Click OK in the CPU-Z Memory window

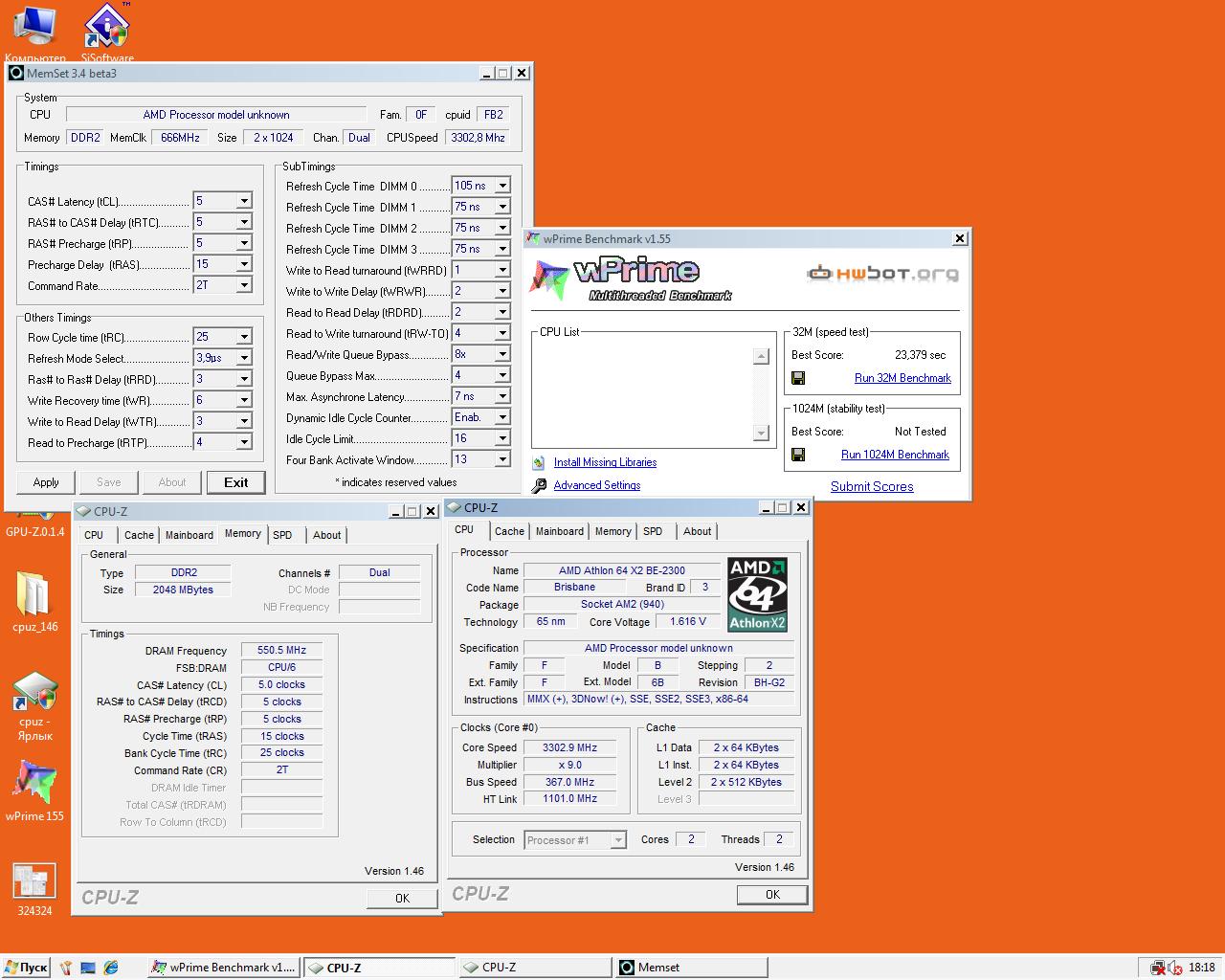point(402,898)
